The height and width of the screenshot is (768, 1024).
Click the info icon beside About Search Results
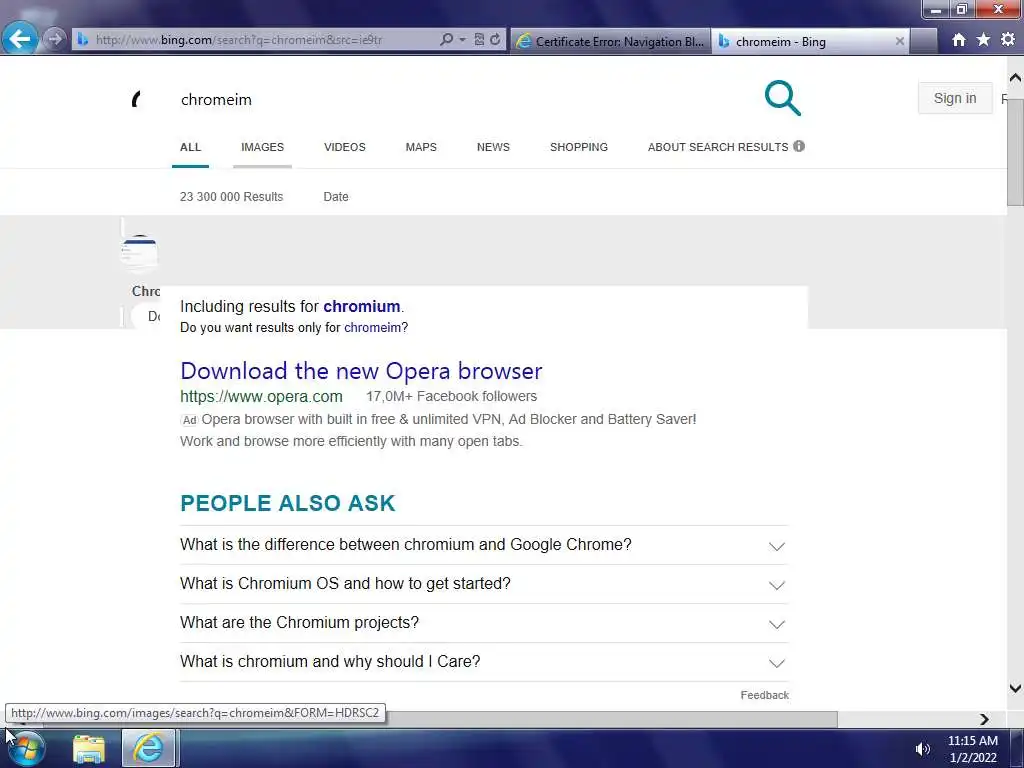click(799, 146)
